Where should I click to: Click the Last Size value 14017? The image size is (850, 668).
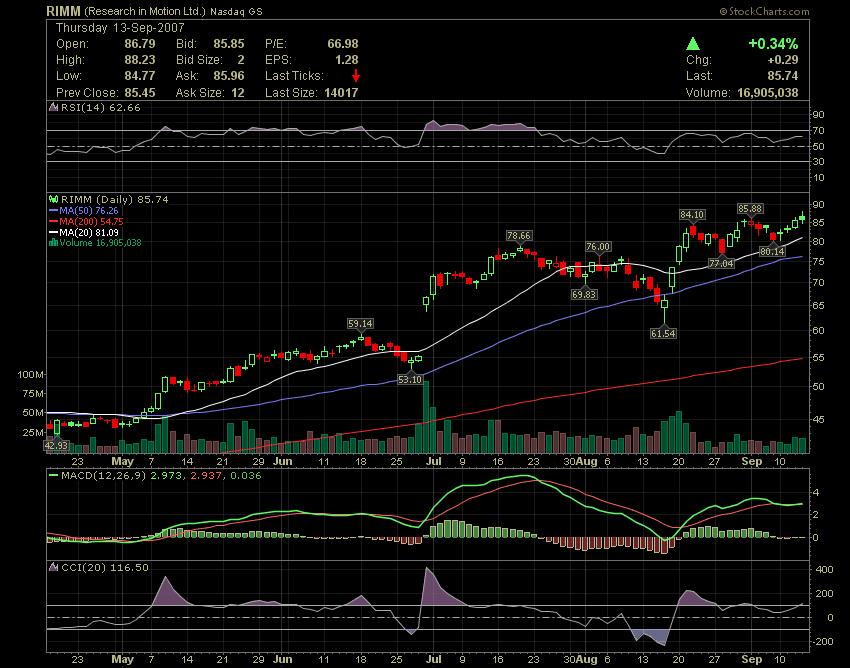pyautogui.click(x=342, y=93)
